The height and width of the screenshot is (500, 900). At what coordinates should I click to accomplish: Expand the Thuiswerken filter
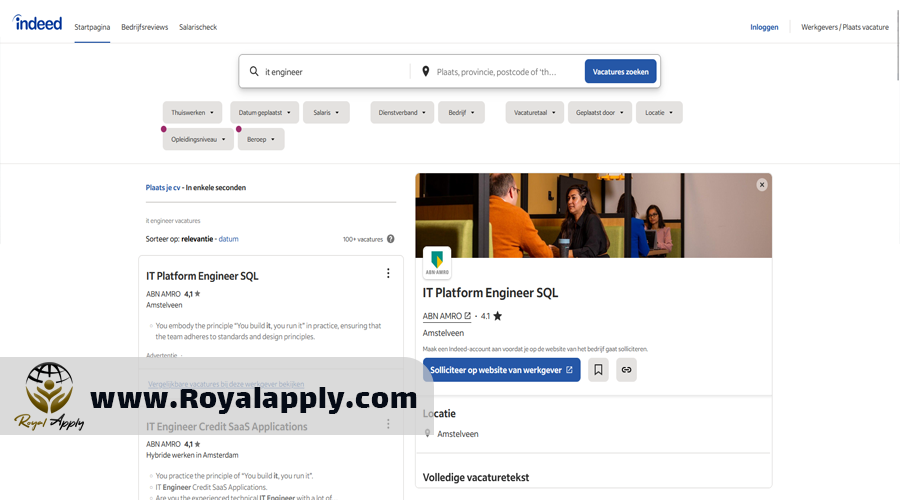point(192,113)
